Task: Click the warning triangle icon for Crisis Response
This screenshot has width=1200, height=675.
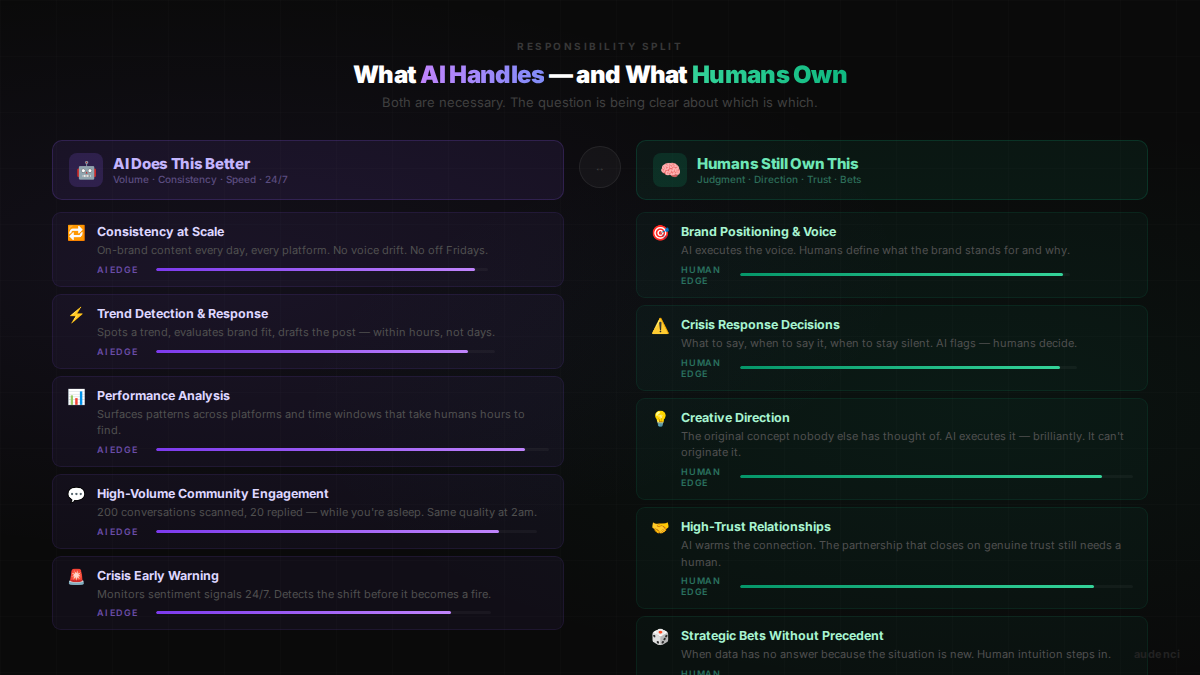Action: tap(660, 326)
